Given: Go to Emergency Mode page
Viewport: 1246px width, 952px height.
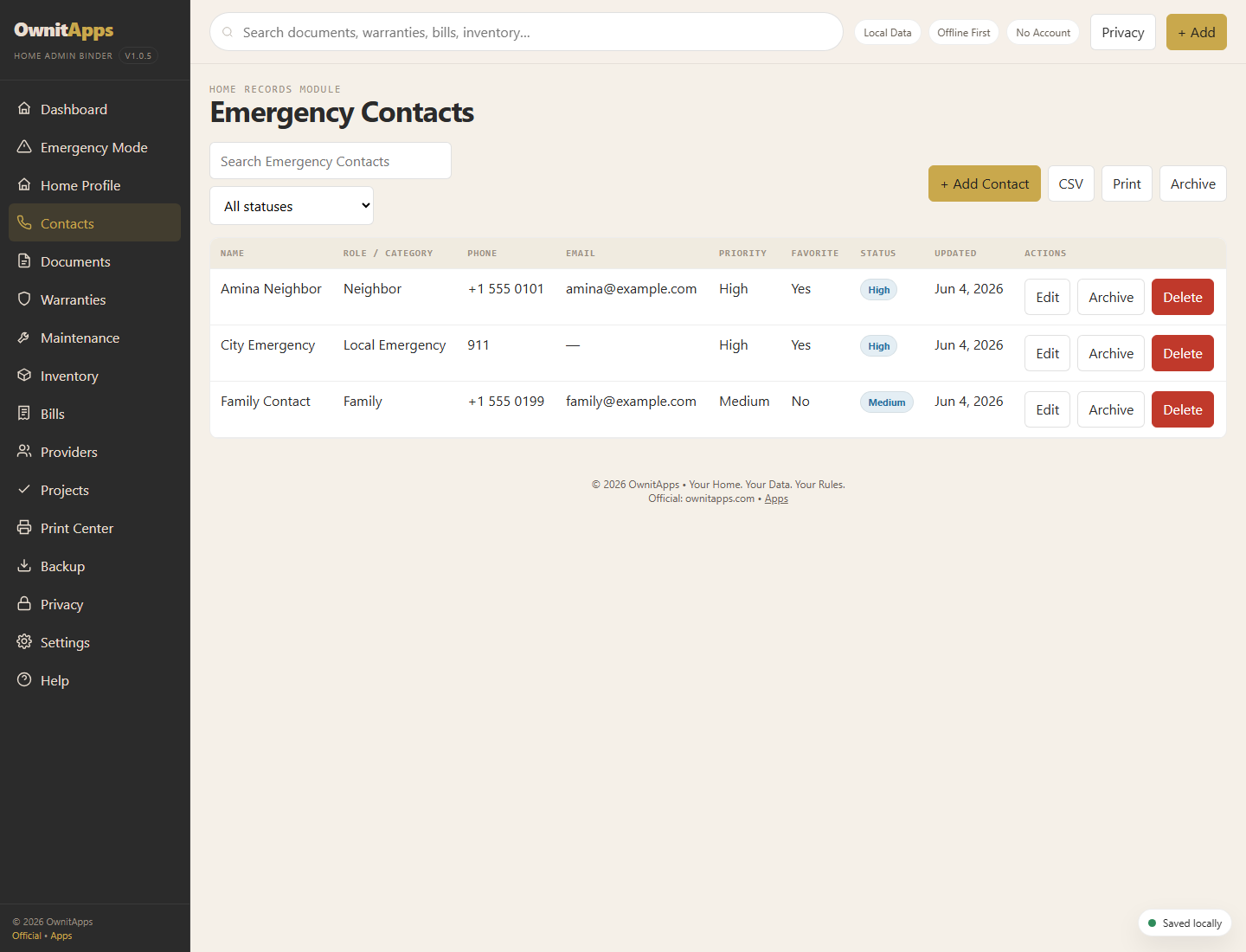Looking at the screenshot, I should 95,147.
